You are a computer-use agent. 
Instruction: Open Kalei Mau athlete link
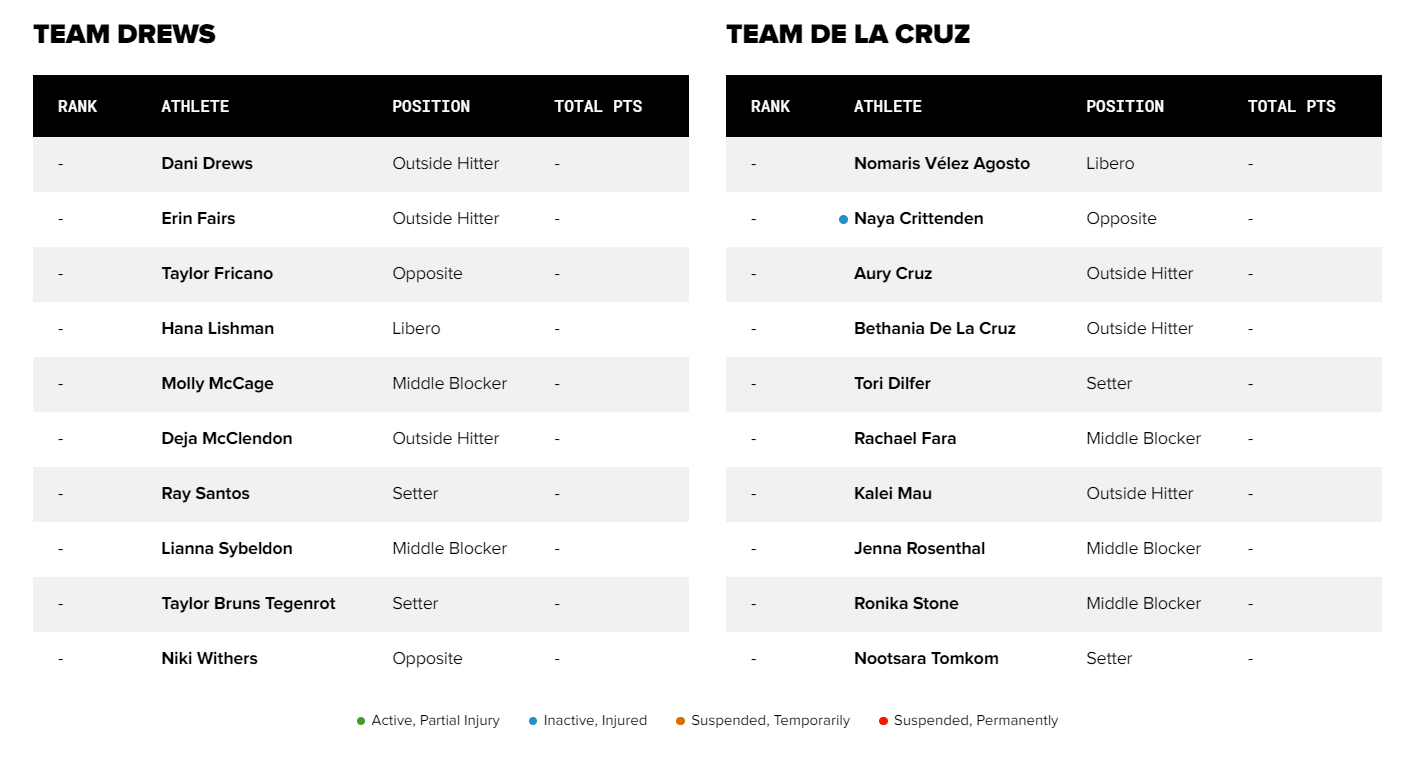[892, 493]
